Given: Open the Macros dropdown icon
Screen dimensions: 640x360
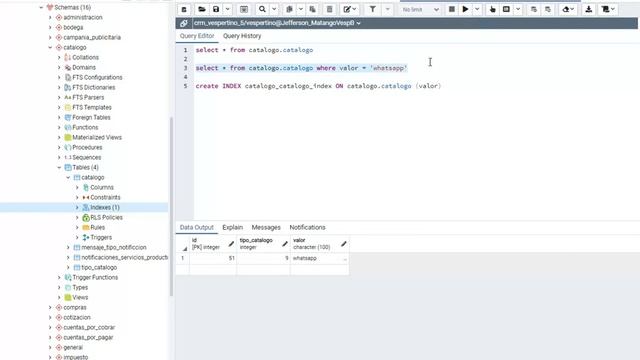Looking at the screenshot, I should 608,9.
